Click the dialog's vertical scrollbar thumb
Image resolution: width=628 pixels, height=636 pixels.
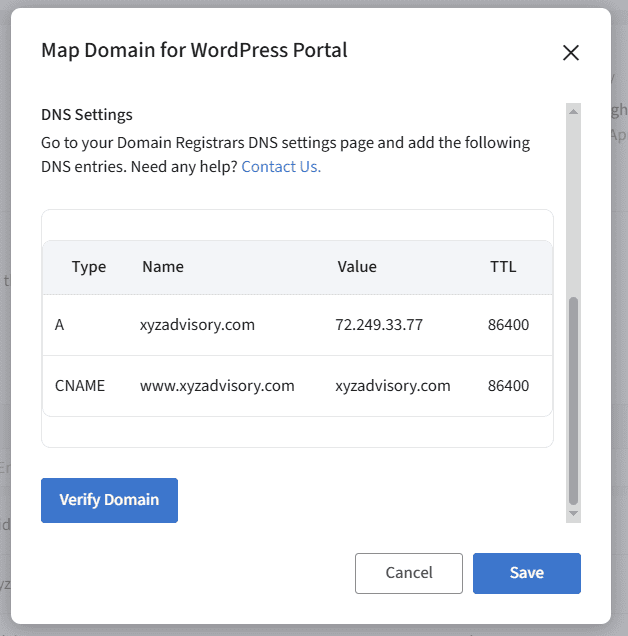click(573, 400)
